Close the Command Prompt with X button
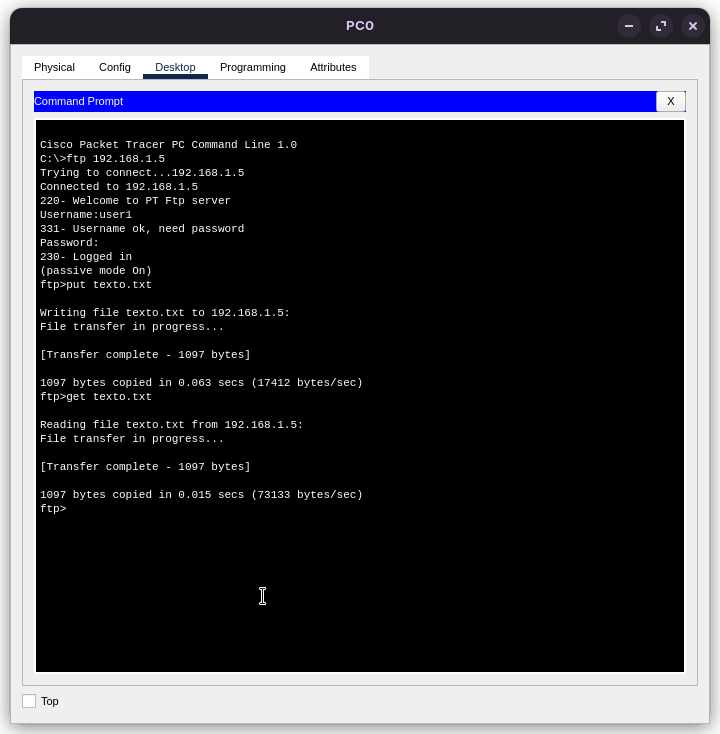This screenshot has width=720, height=734. [670, 101]
